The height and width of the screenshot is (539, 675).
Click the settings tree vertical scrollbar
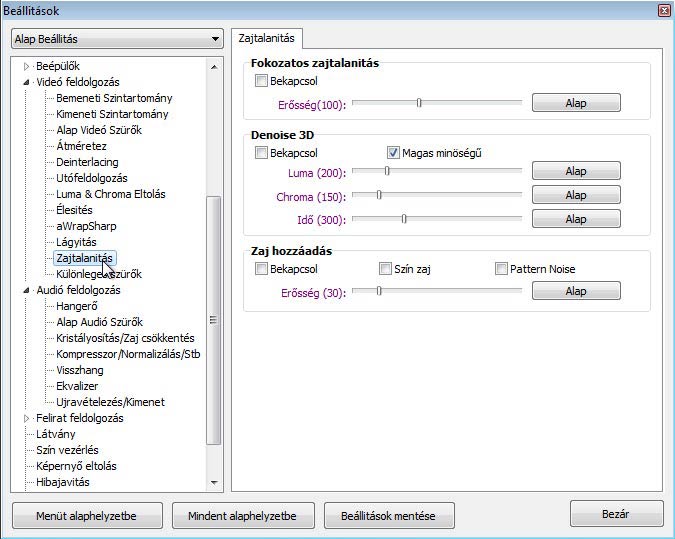(x=213, y=320)
